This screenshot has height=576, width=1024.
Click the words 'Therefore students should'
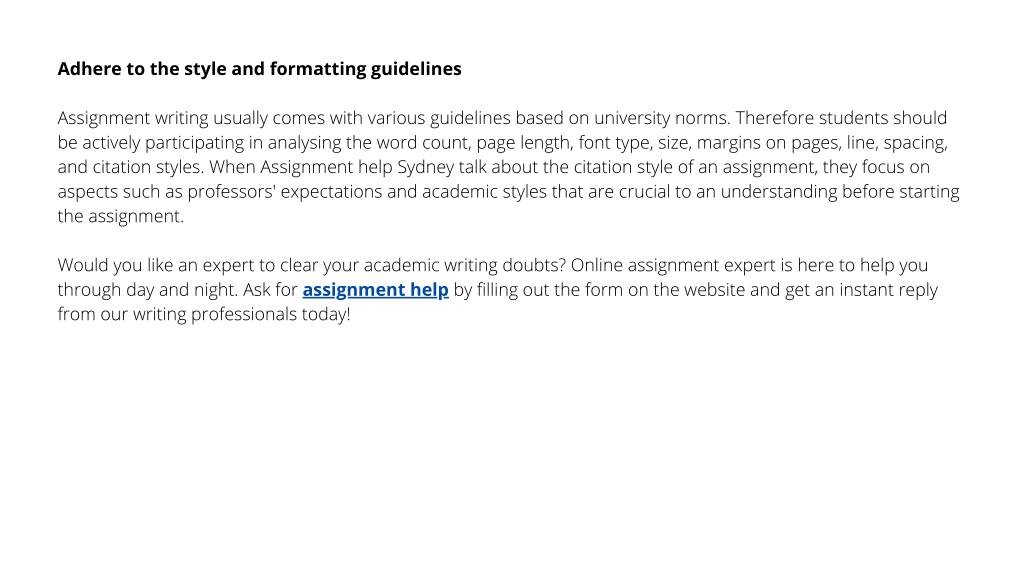pyautogui.click(x=841, y=118)
